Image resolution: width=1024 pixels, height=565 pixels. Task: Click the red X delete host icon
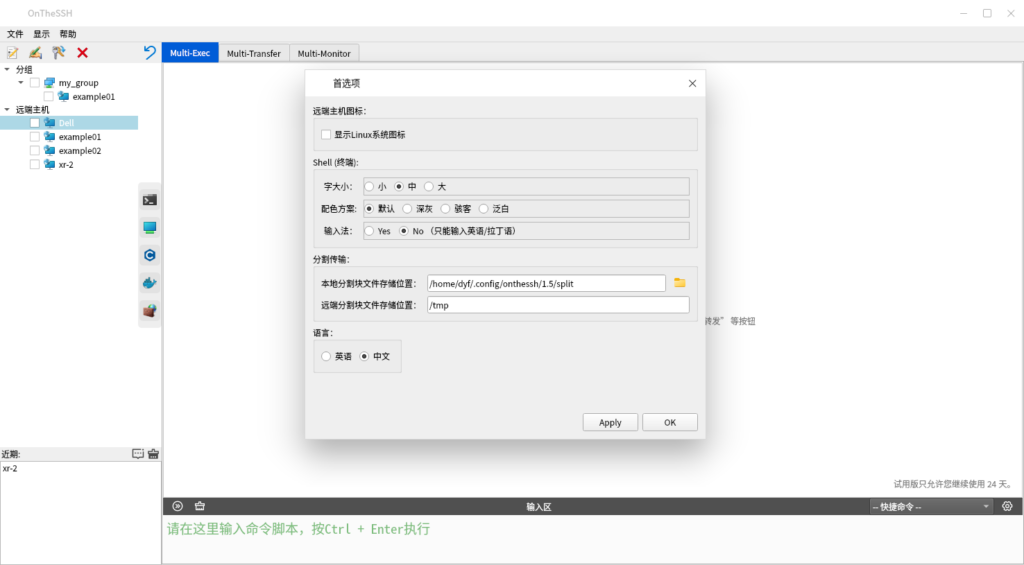(x=82, y=53)
